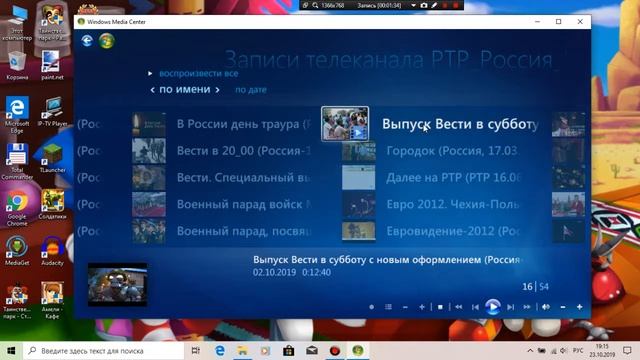Decrease volume with the minus button
640x360 pixels.
coord(563,307)
